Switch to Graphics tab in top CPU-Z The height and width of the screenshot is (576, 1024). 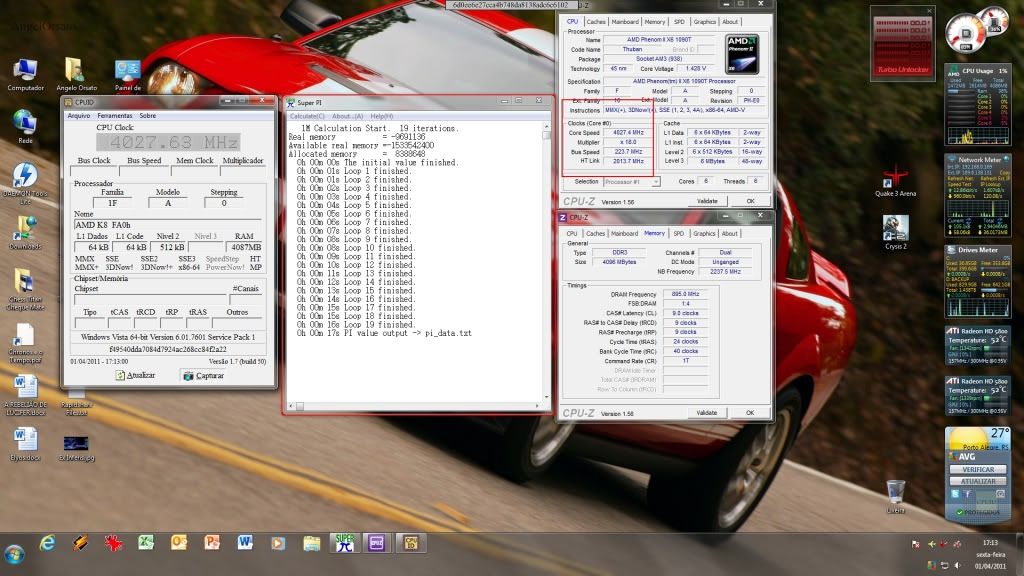[705, 22]
